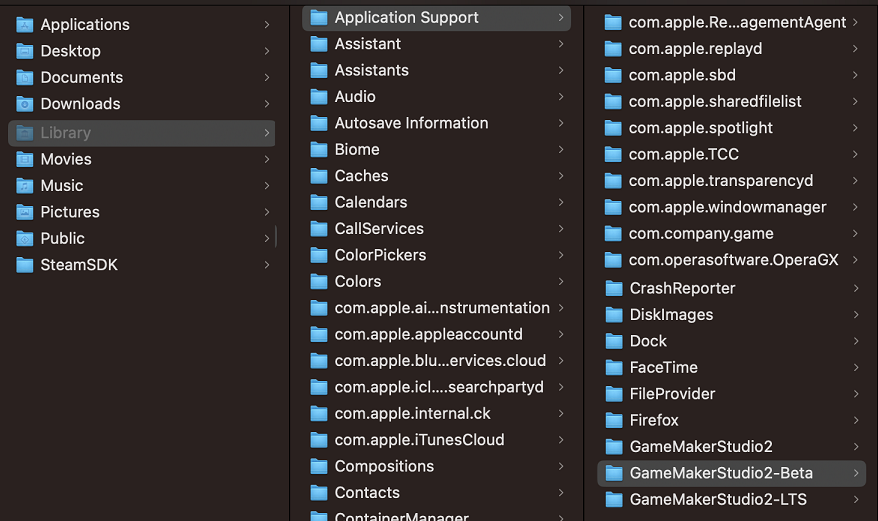Click the ColorPickers folder icon
Image resolution: width=878 pixels, height=521 pixels.
click(x=319, y=255)
